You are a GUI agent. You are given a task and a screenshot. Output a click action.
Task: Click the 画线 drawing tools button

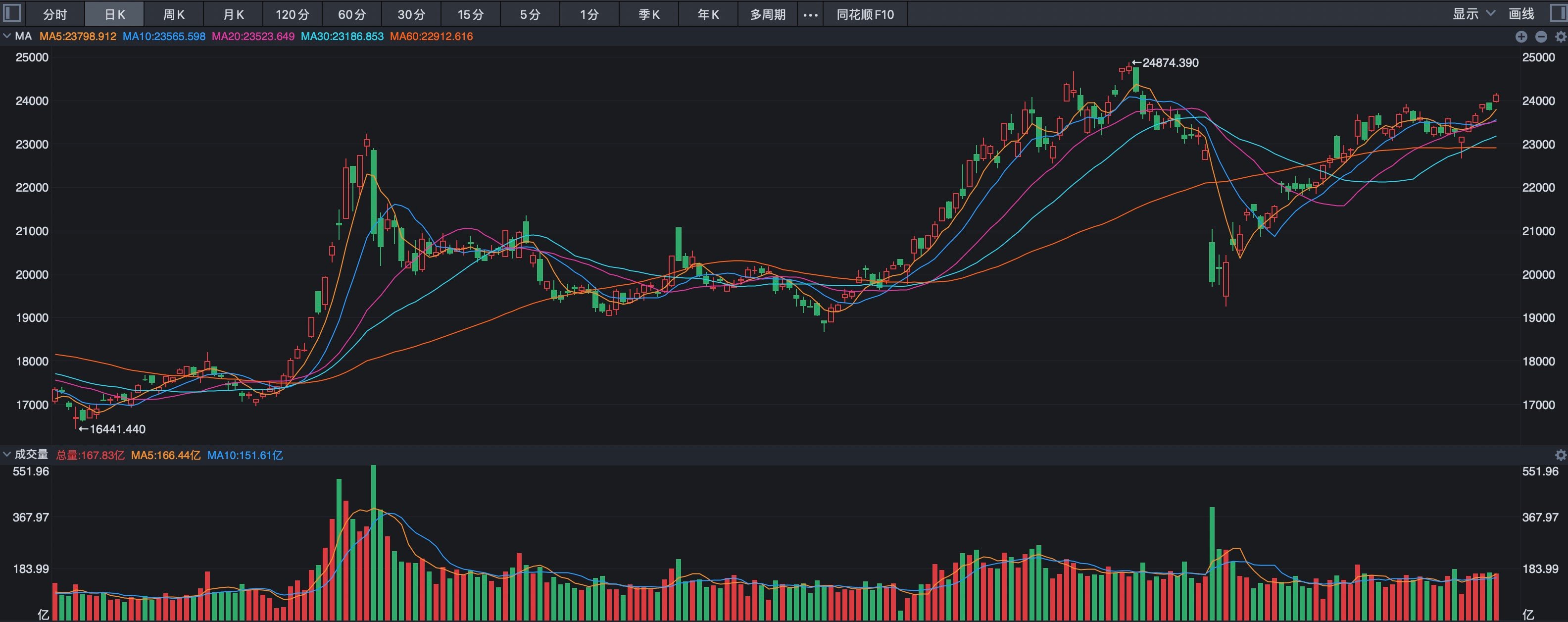(x=1522, y=13)
